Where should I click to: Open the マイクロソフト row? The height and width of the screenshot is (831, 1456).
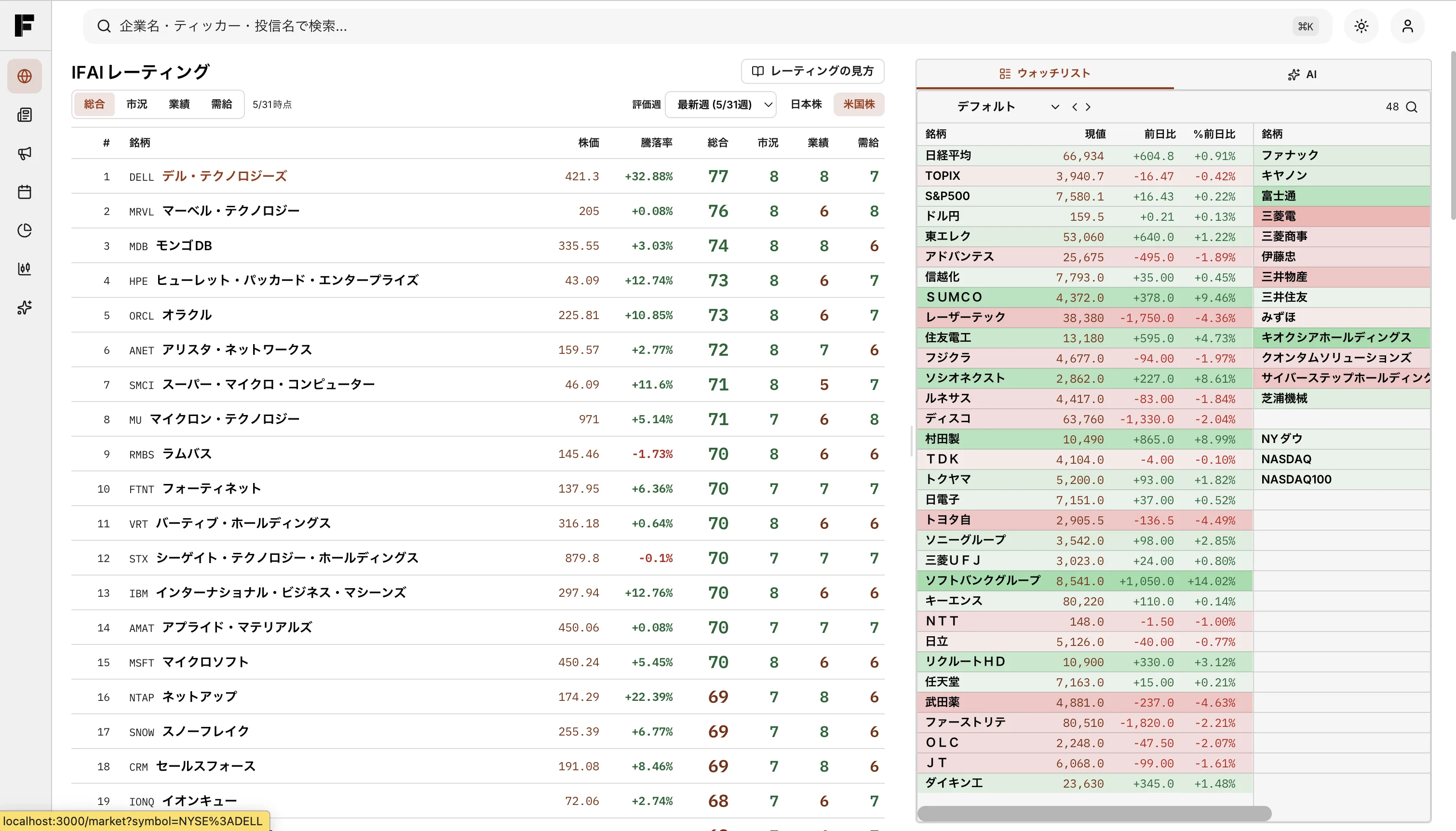pos(478,662)
